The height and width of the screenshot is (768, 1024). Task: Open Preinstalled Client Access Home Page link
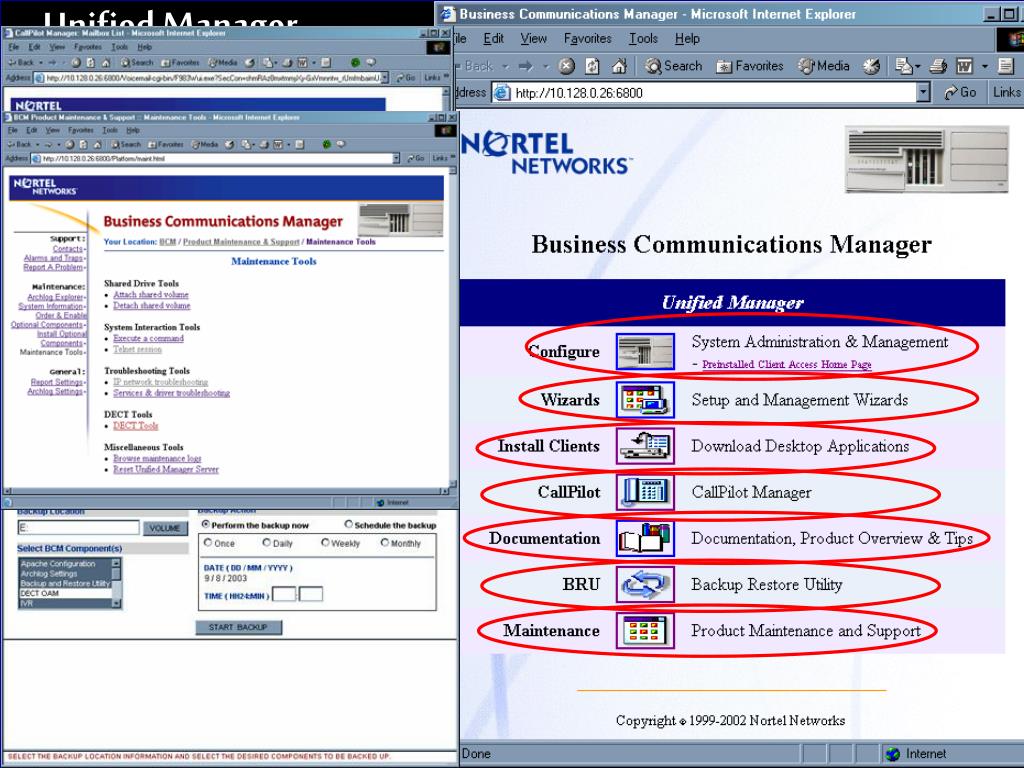point(786,364)
